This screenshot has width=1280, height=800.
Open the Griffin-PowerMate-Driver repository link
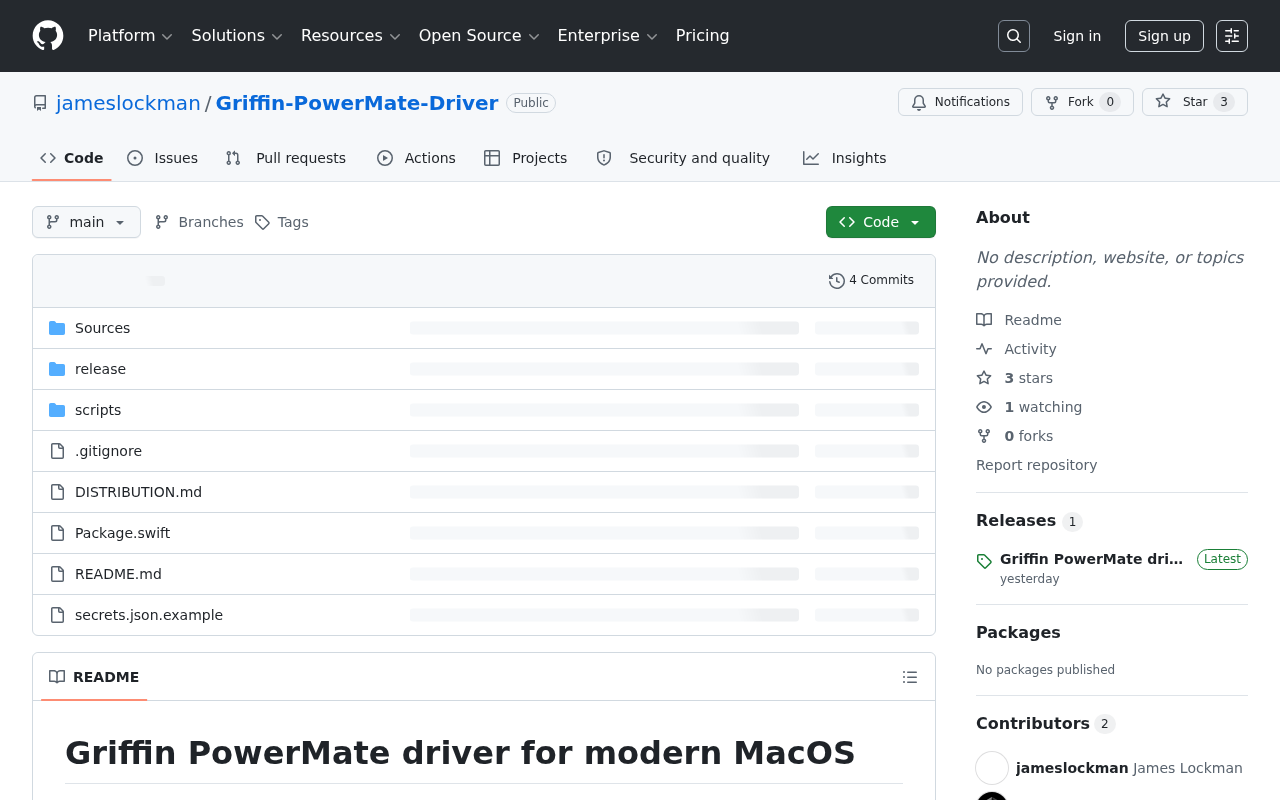357,103
